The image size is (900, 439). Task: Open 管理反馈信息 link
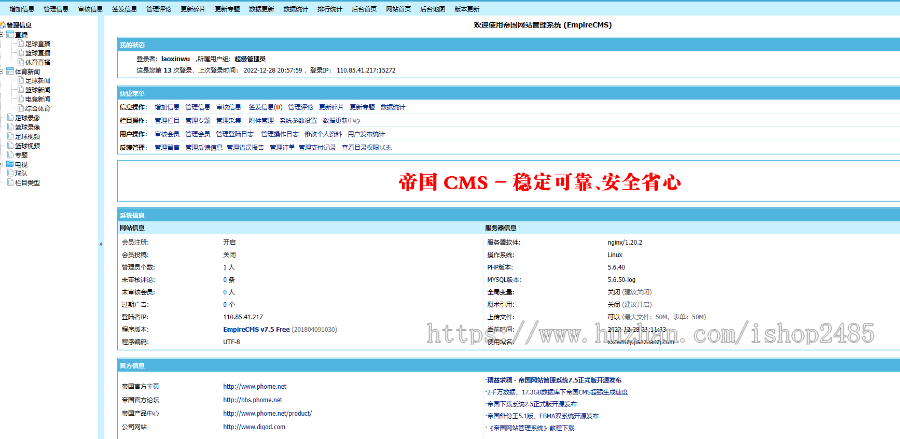tap(203, 147)
